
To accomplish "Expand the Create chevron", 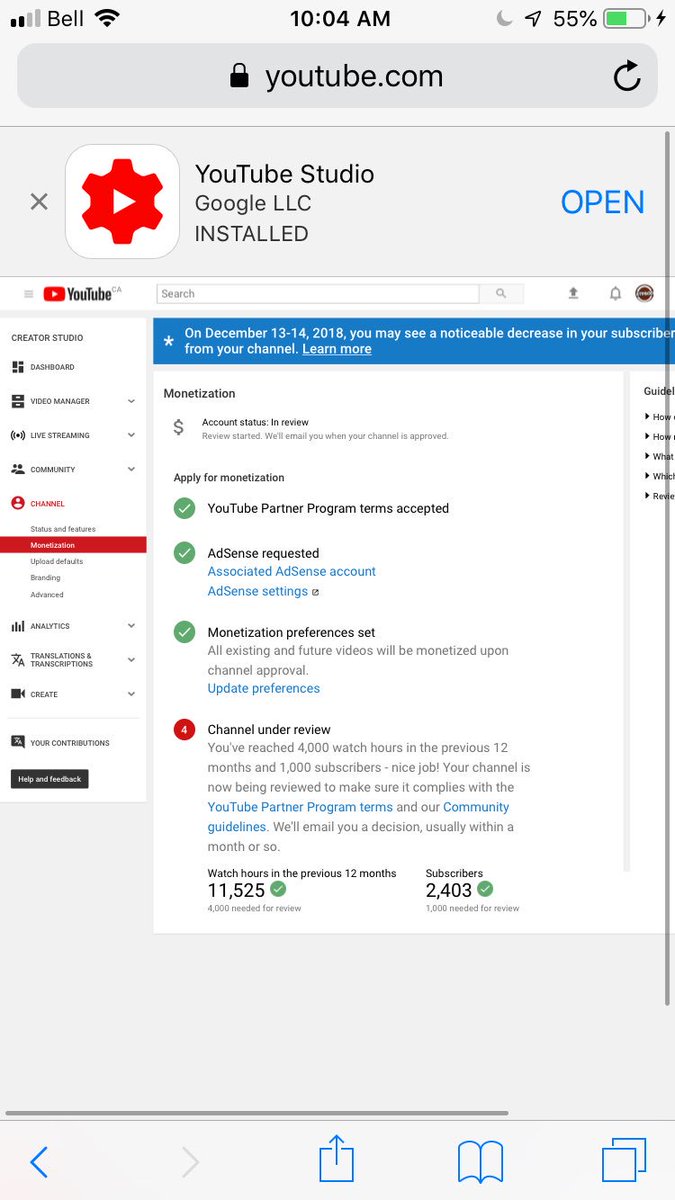I will point(131,694).
